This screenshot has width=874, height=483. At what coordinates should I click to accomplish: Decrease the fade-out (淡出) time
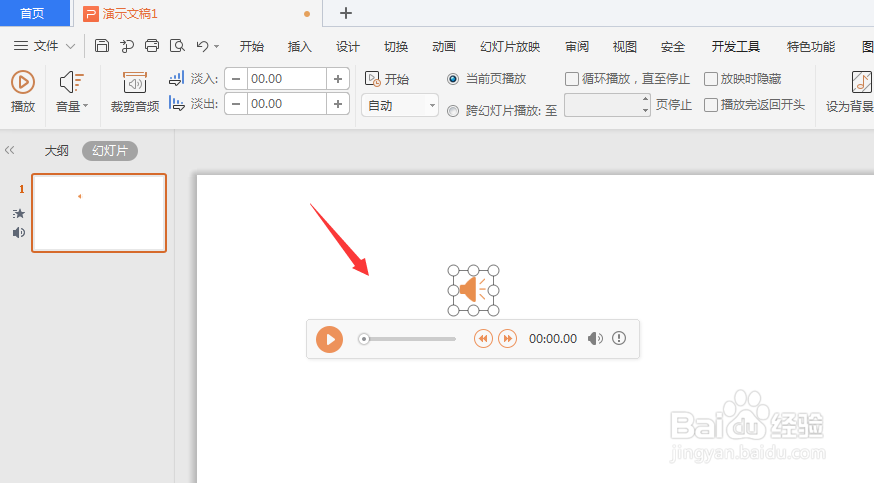click(236, 104)
